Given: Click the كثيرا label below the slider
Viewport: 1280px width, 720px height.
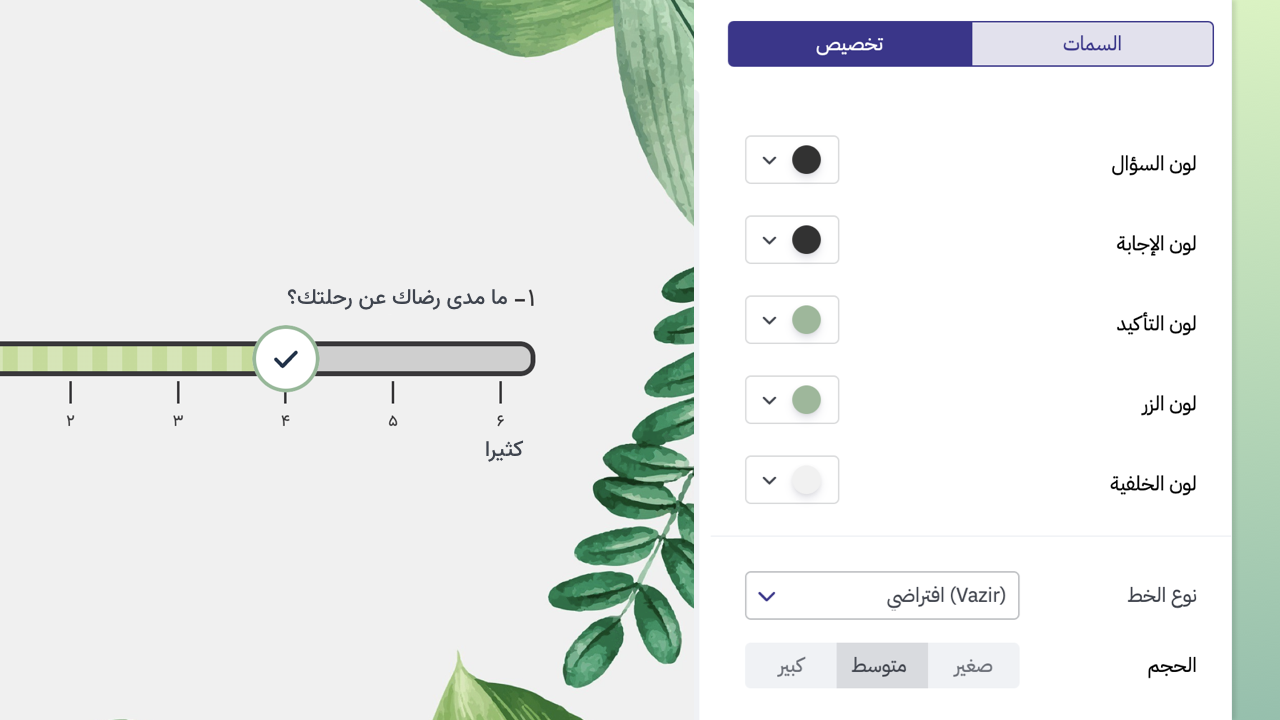Looking at the screenshot, I should [504, 449].
